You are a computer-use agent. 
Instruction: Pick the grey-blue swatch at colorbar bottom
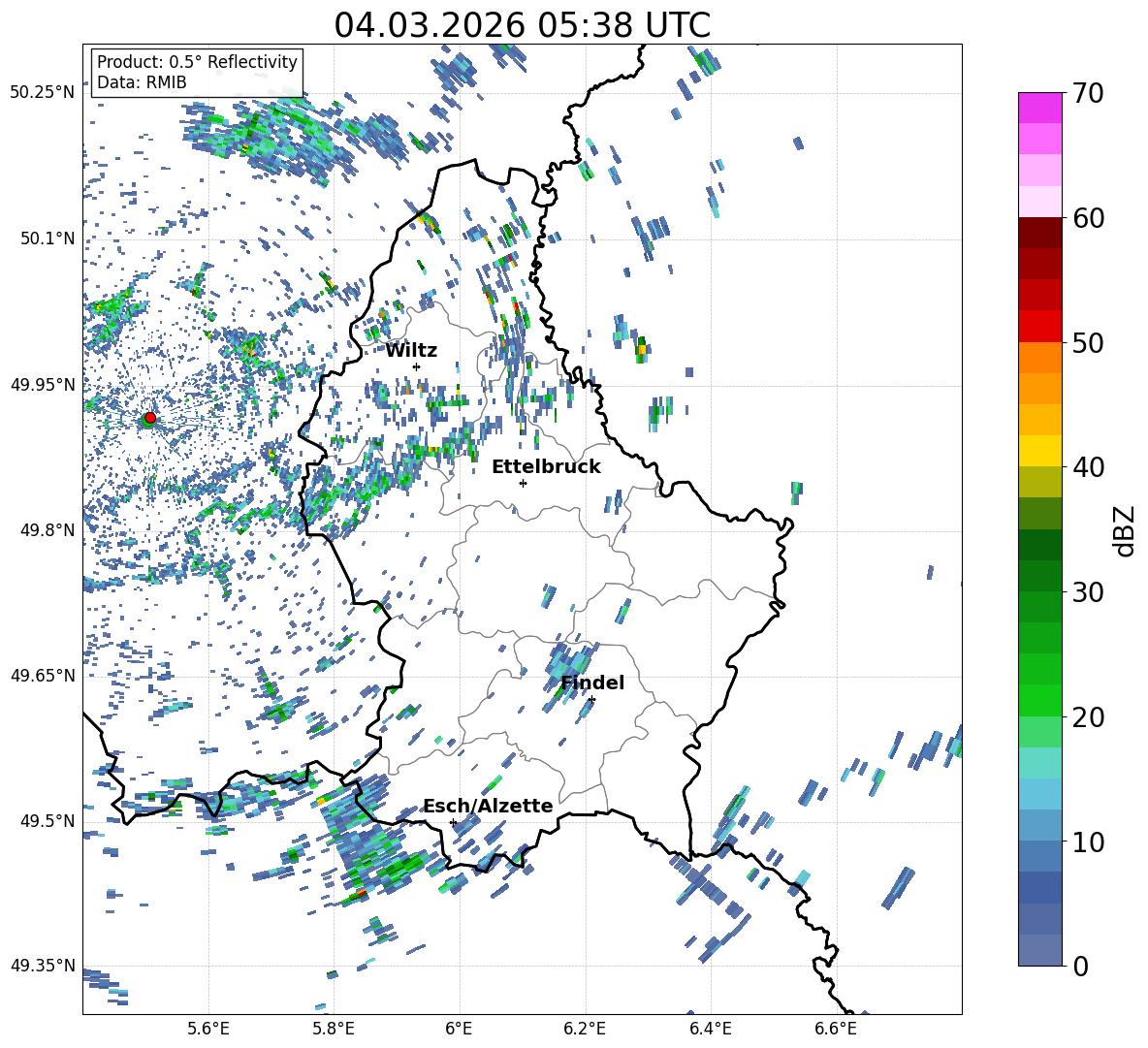point(1039,950)
